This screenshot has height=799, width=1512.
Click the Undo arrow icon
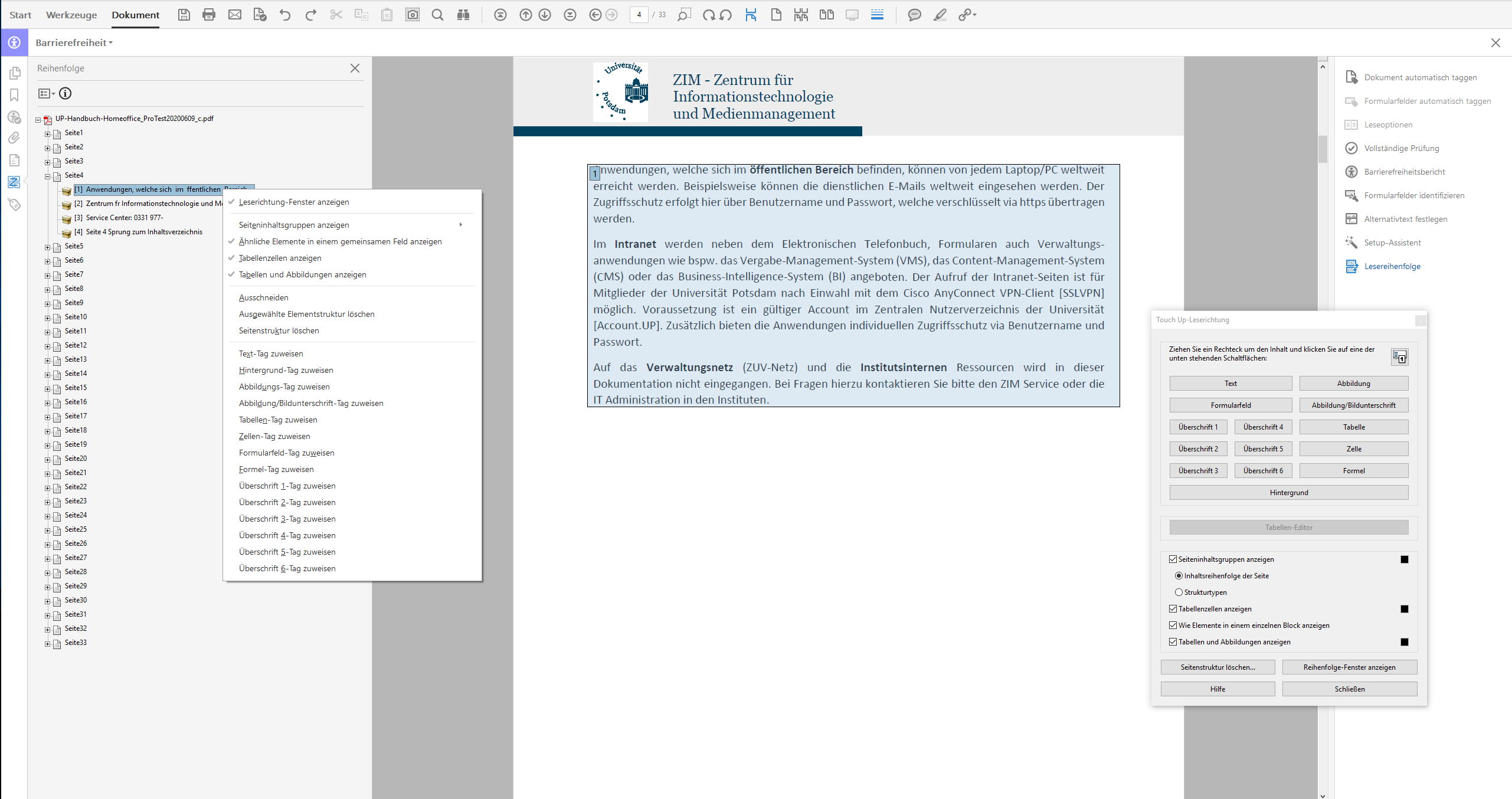tap(285, 15)
